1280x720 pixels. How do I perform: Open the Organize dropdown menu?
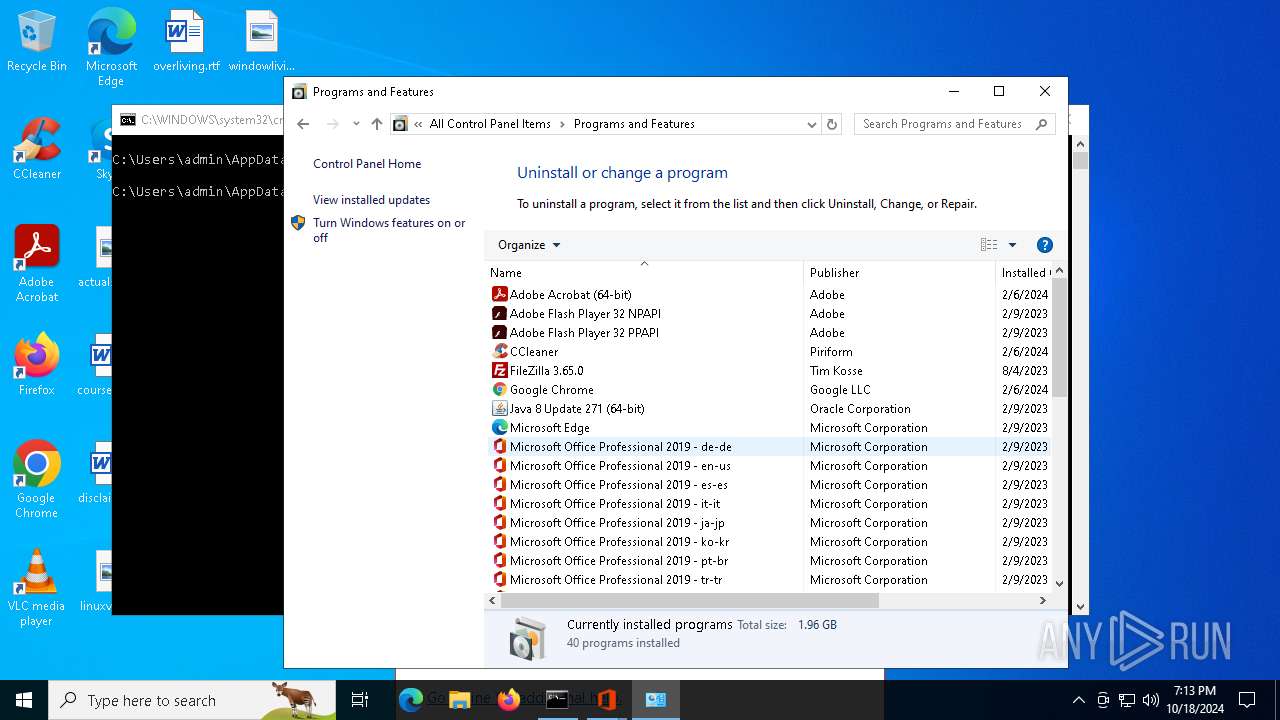click(529, 245)
